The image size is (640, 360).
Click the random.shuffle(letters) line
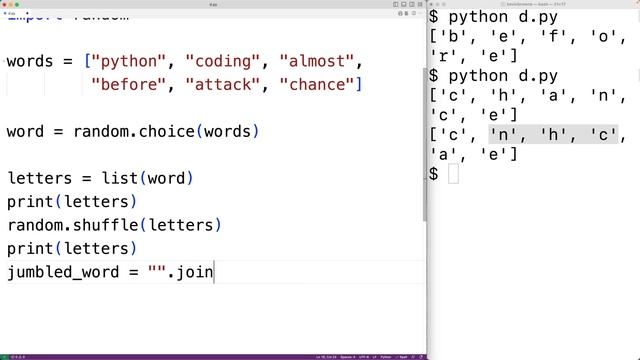tap(114, 225)
